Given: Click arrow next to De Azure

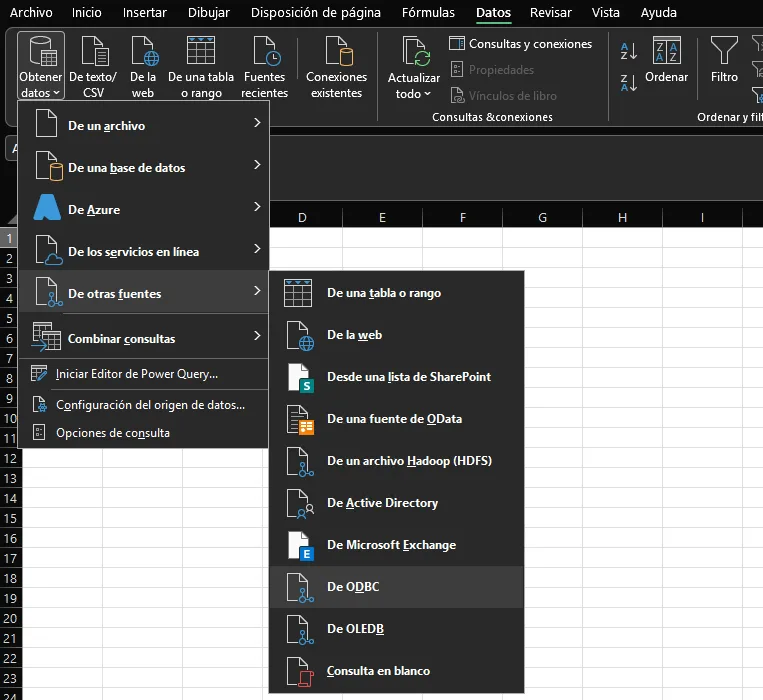Looking at the screenshot, I should coord(257,207).
